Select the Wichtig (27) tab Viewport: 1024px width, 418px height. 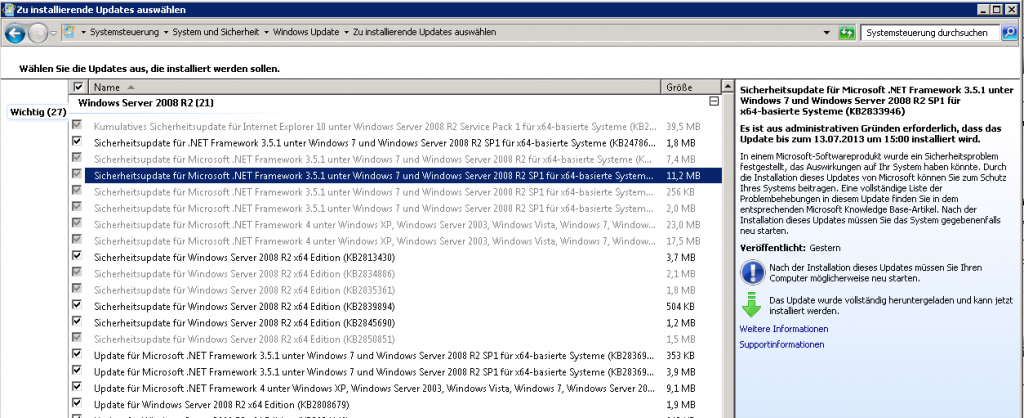[x=38, y=112]
